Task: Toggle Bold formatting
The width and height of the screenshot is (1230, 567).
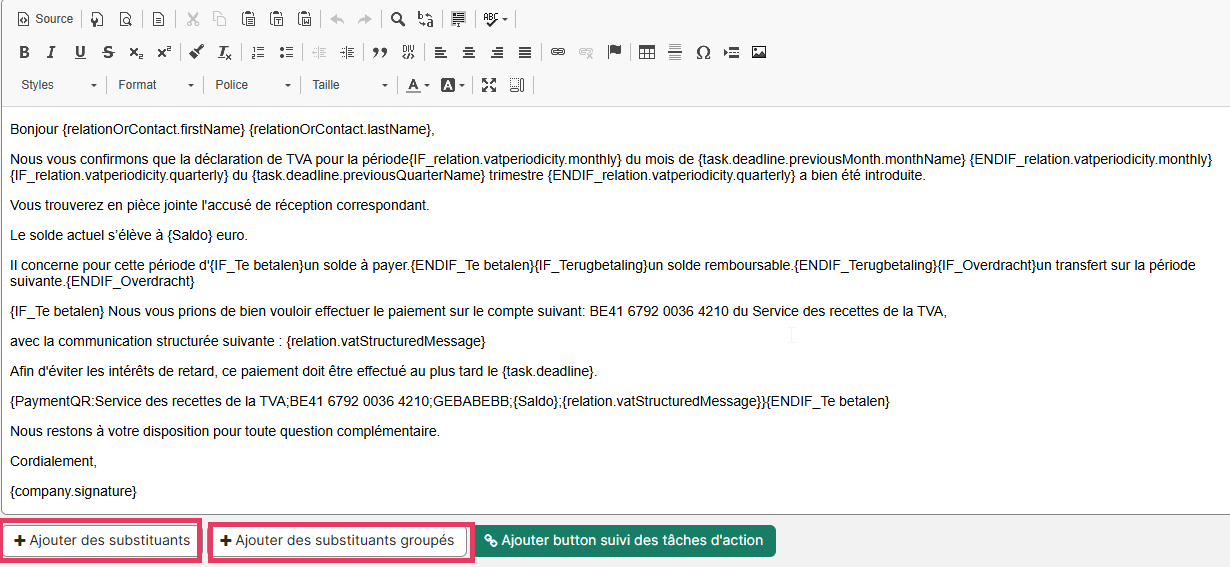Action: tap(25, 52)
